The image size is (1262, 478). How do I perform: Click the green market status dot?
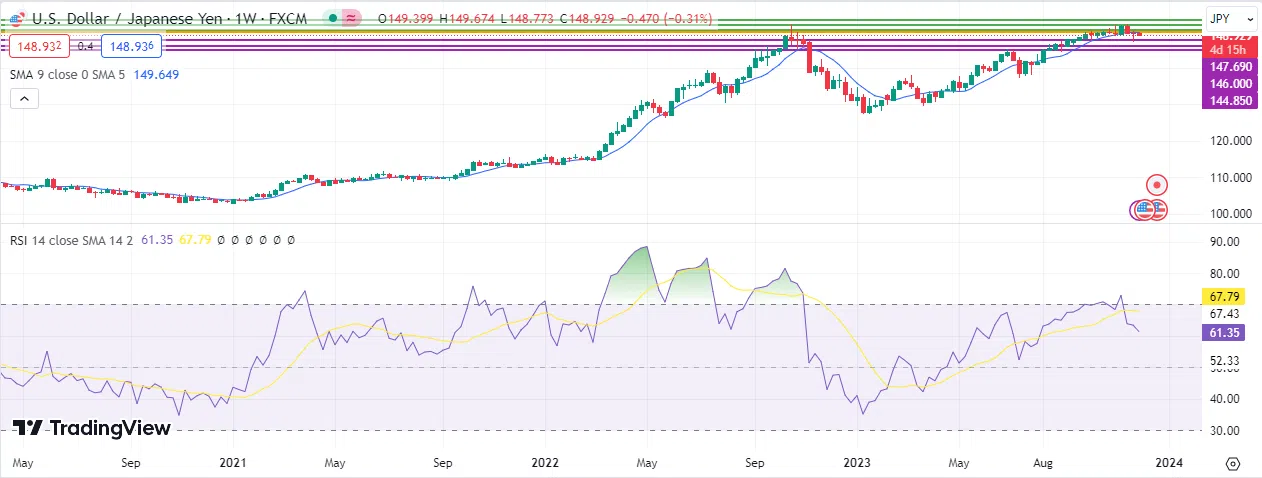[332, 18]
